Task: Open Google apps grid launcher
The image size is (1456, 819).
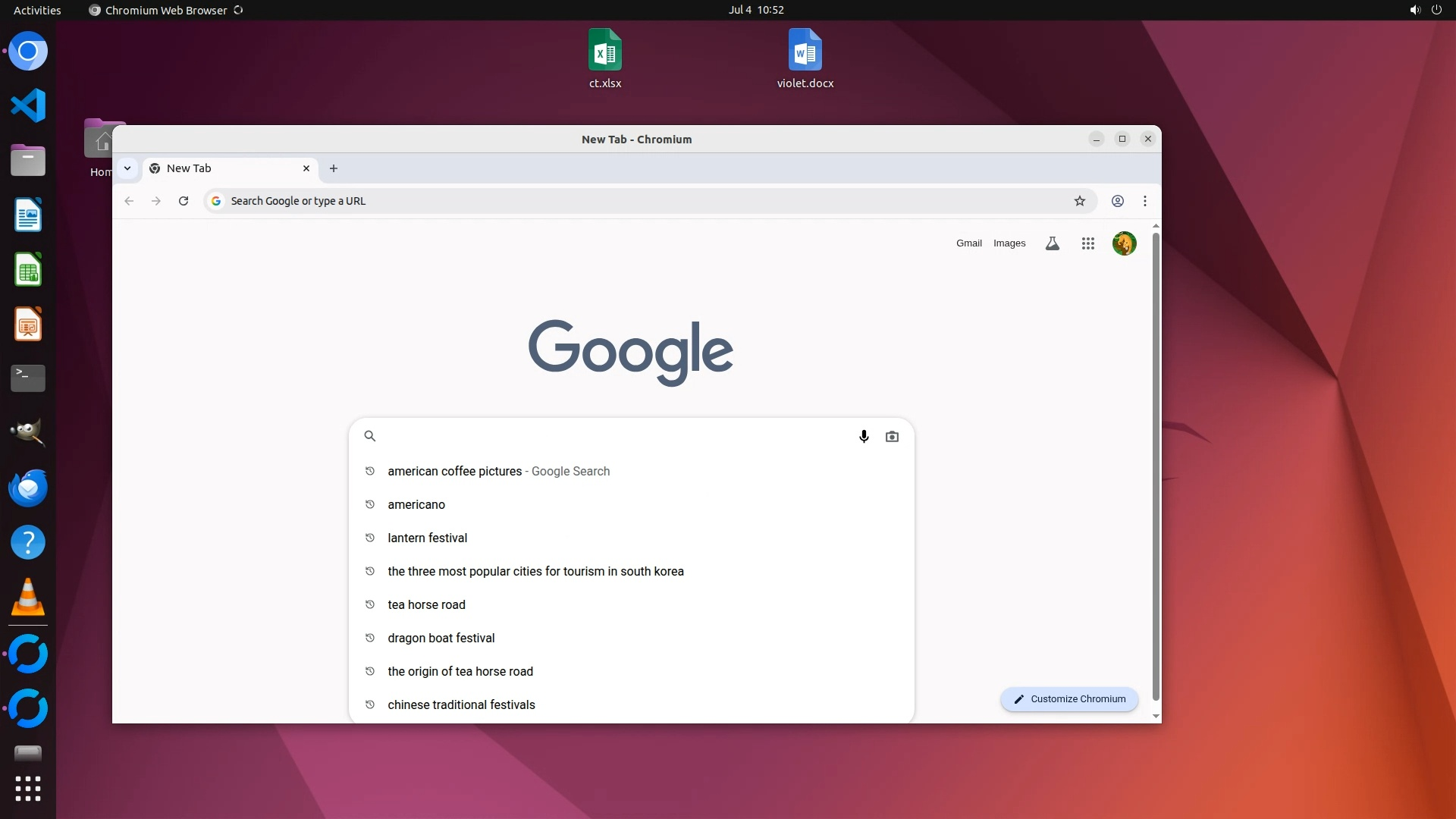Action: click(1088, 243)
